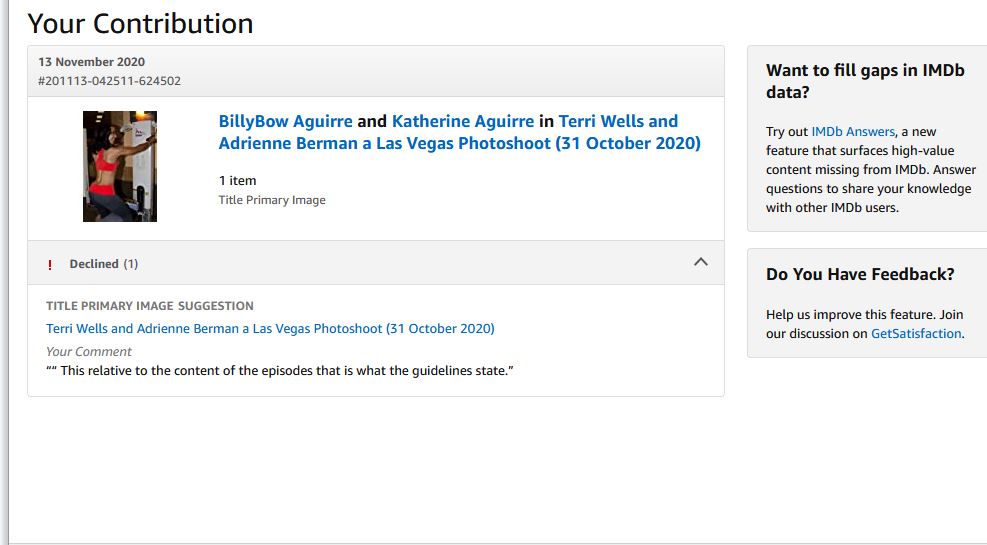Collapse the Declined section chevron
This screenshot has width=987, height=545.
700,262
